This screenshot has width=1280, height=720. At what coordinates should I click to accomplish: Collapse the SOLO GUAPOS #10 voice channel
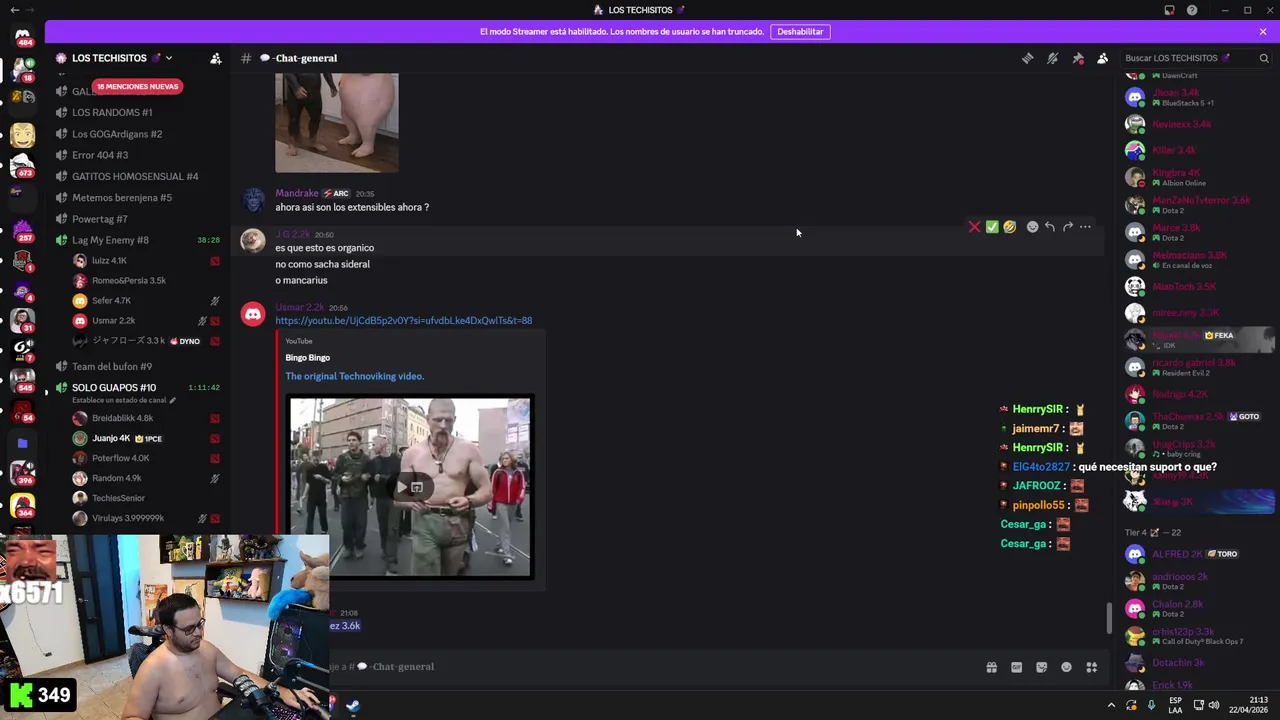click(x=114, y=387)
